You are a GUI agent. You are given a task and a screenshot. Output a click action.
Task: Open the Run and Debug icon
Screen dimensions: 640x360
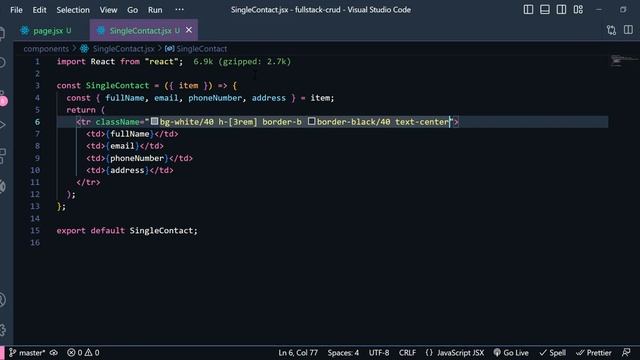2,125
